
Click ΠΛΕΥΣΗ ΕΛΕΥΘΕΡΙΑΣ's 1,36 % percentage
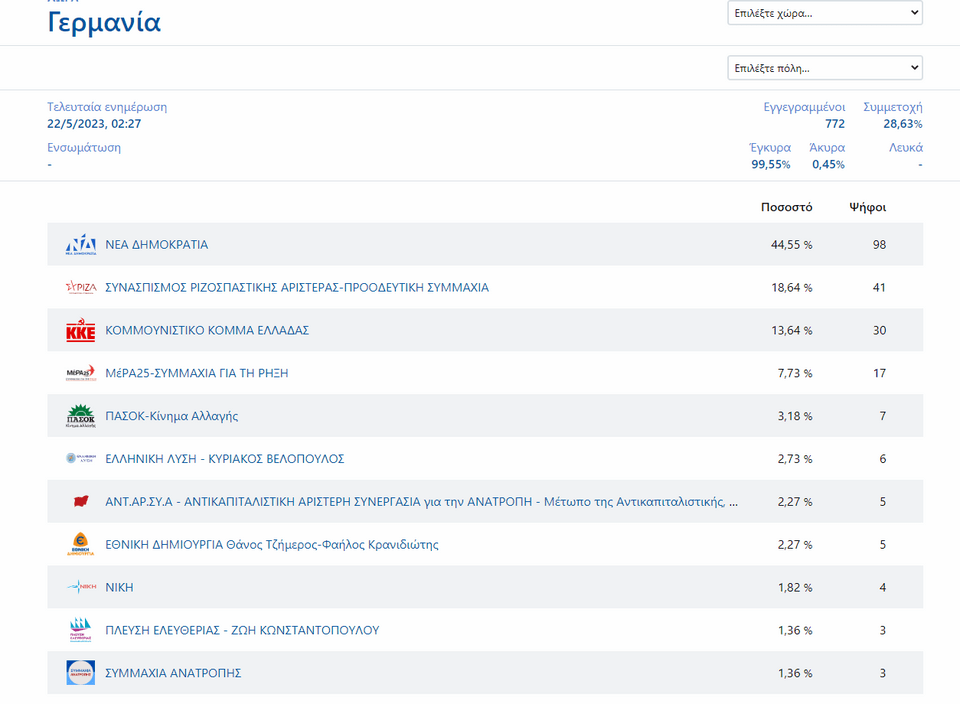[x=795, y=630]
